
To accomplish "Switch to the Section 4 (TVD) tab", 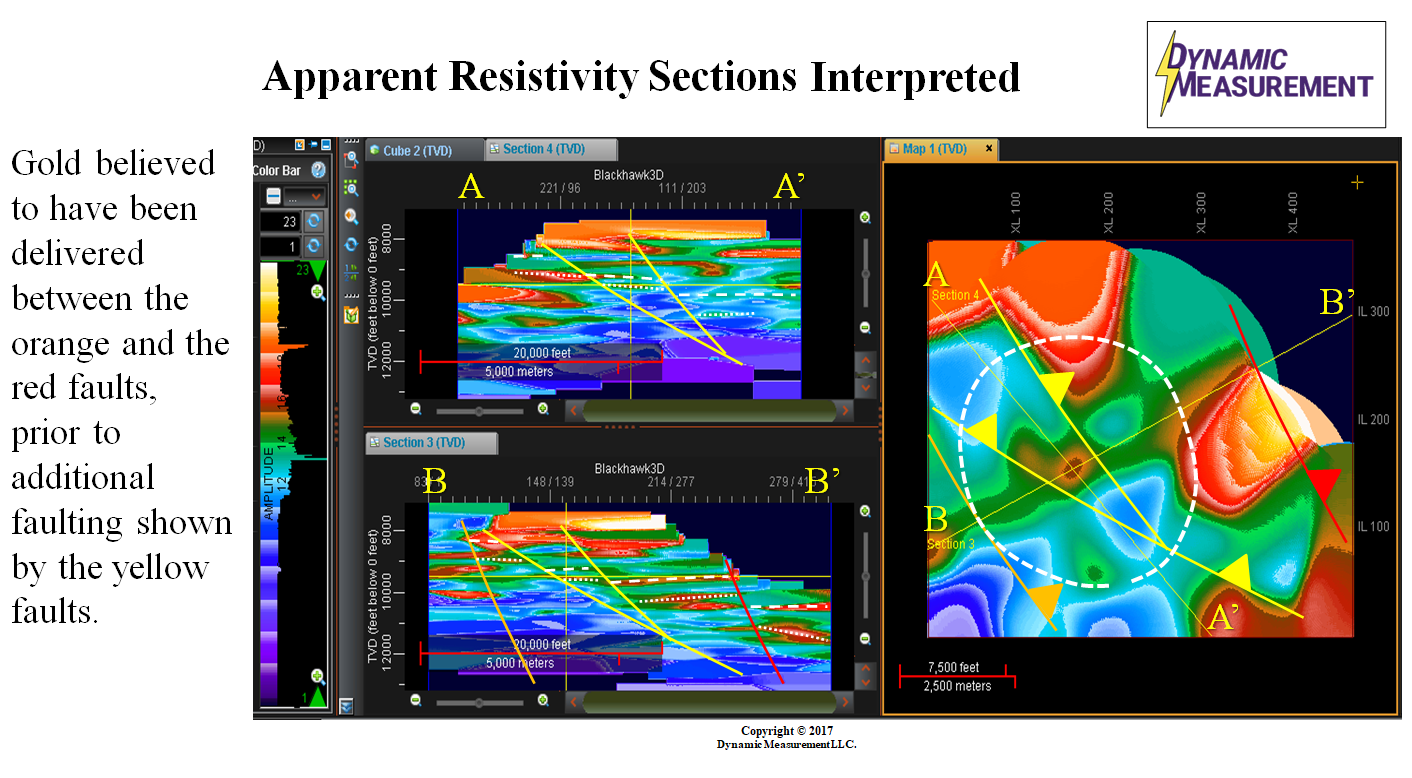I will coord(550,149).
